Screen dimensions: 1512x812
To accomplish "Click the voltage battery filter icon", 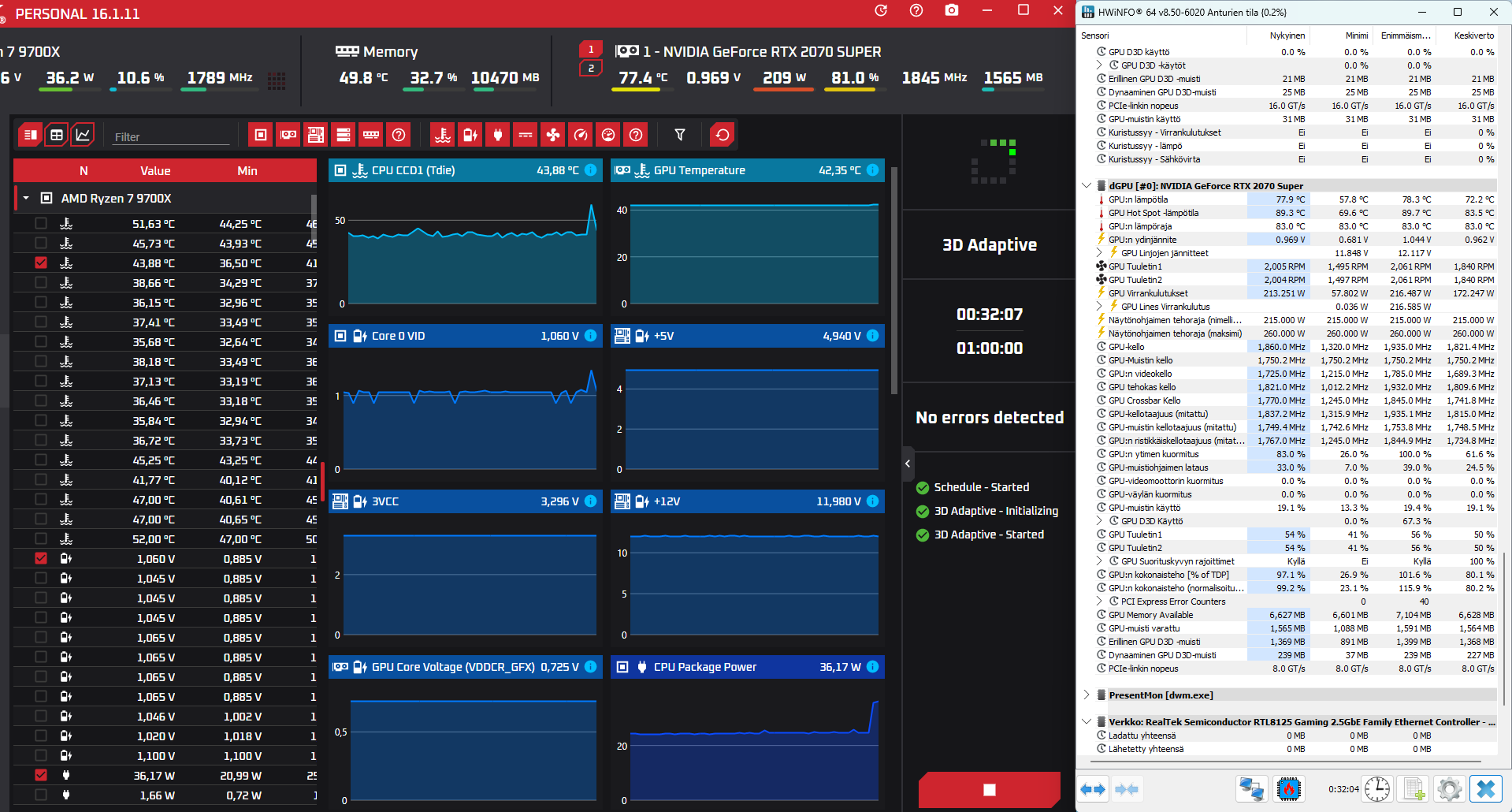I will pos(470,135).
